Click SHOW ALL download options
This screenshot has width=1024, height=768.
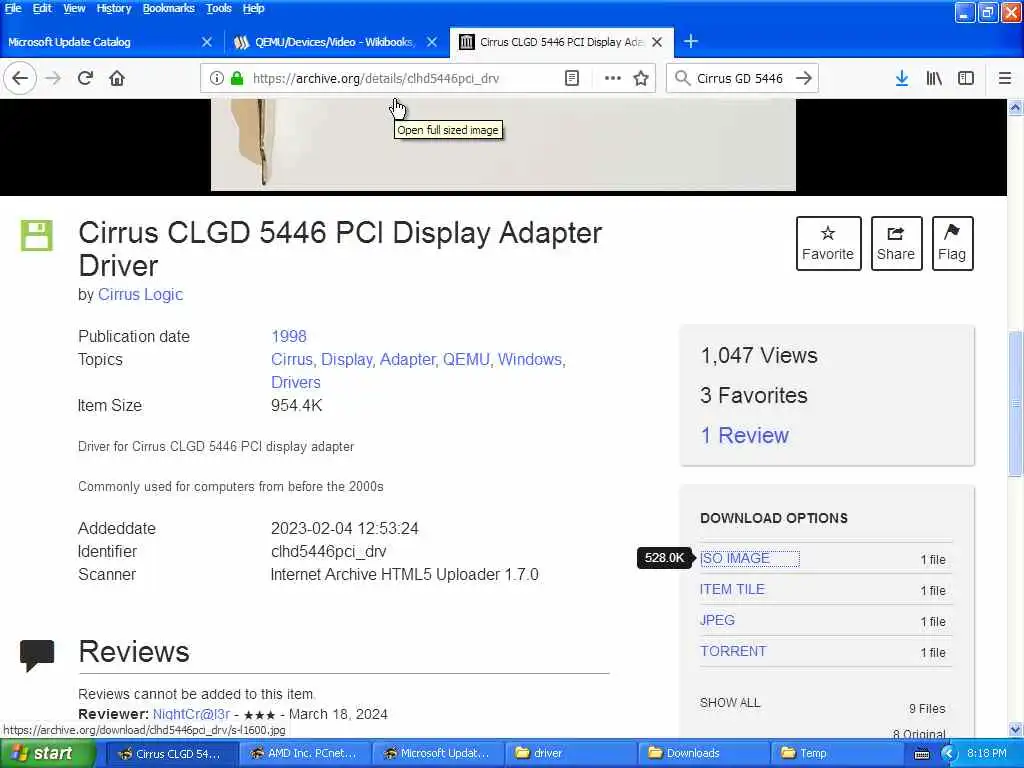[729, 703]
